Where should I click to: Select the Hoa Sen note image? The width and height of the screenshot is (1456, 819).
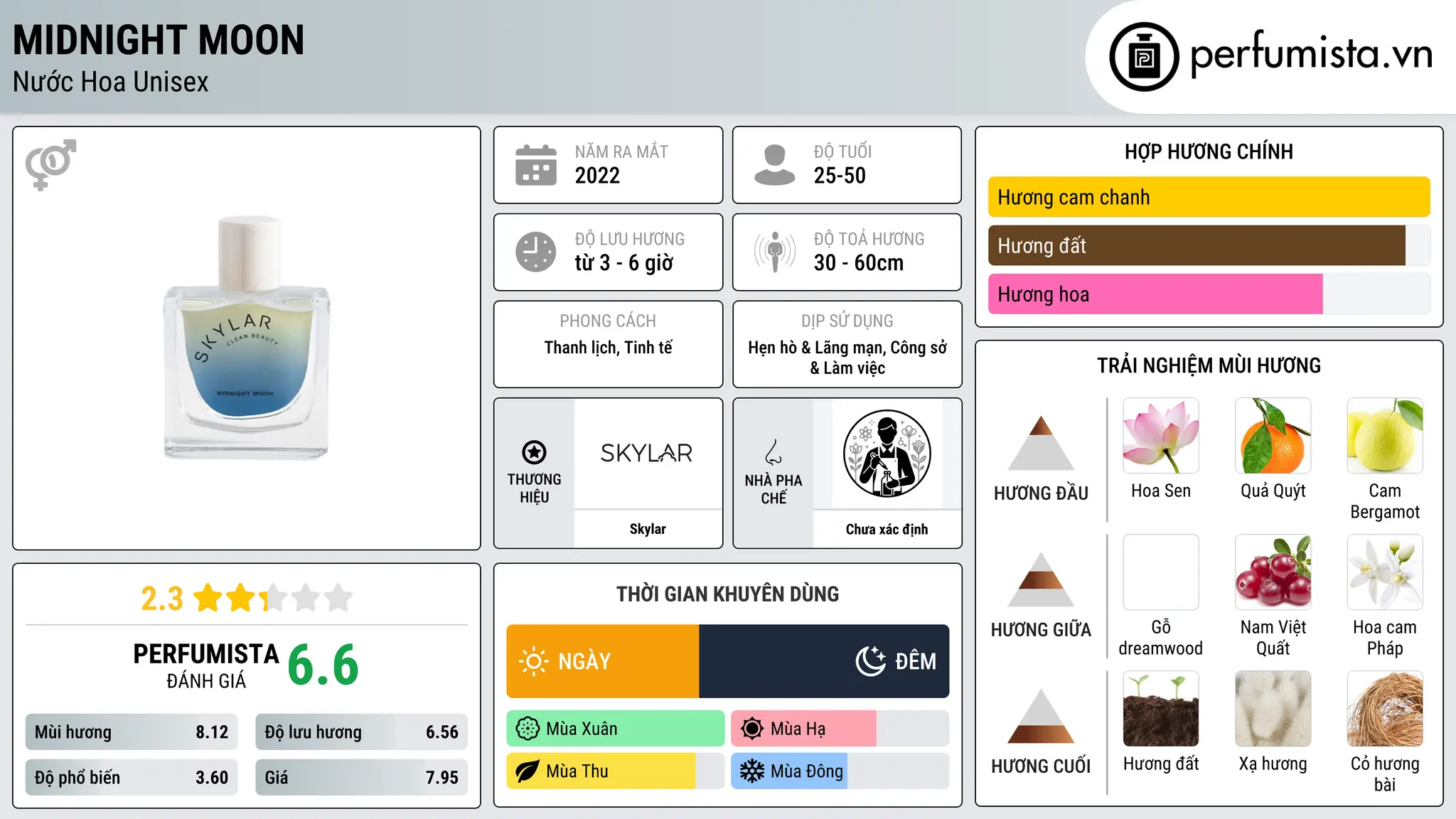[1161, 436]
